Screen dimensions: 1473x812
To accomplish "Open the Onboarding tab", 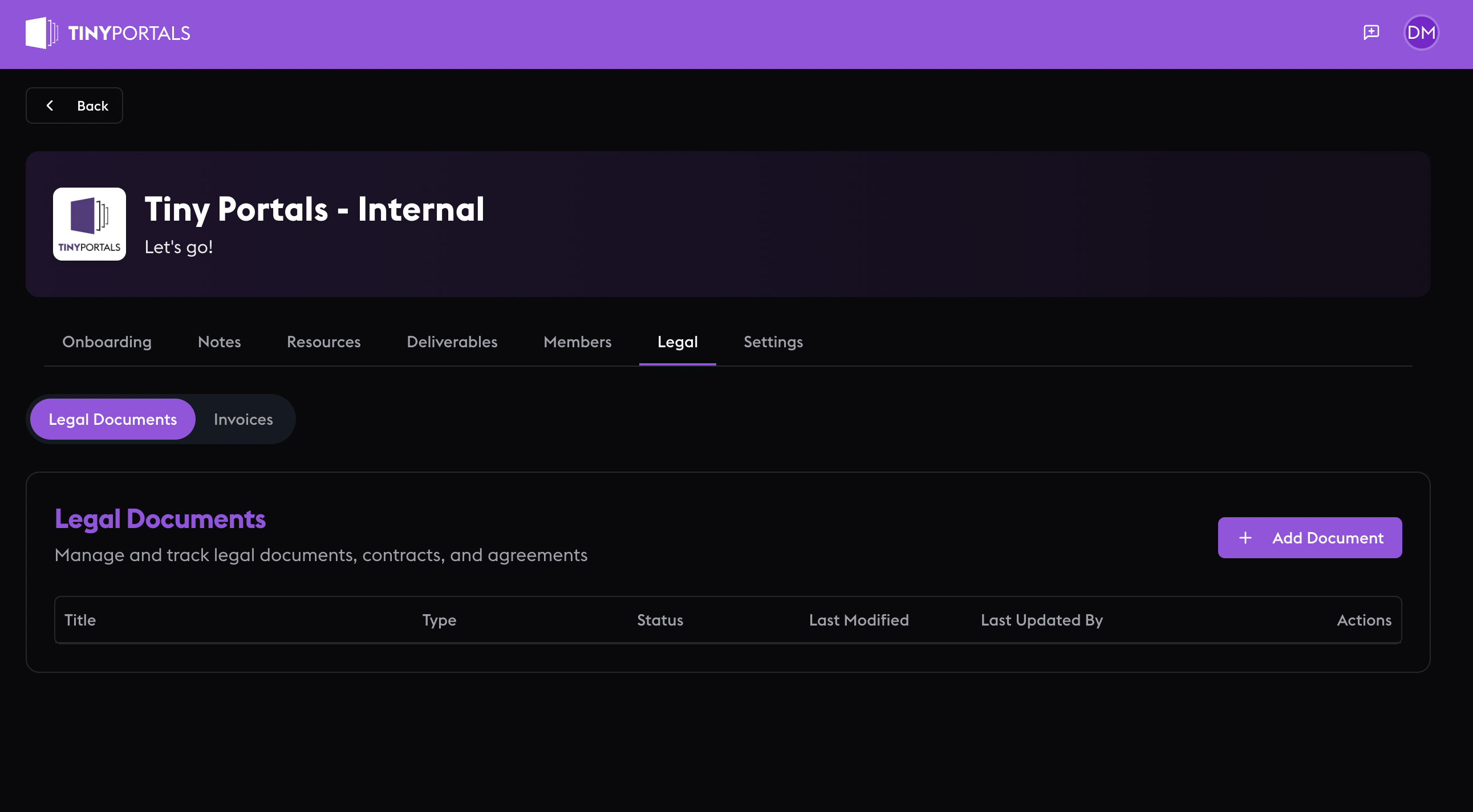I will click(107, 342).
